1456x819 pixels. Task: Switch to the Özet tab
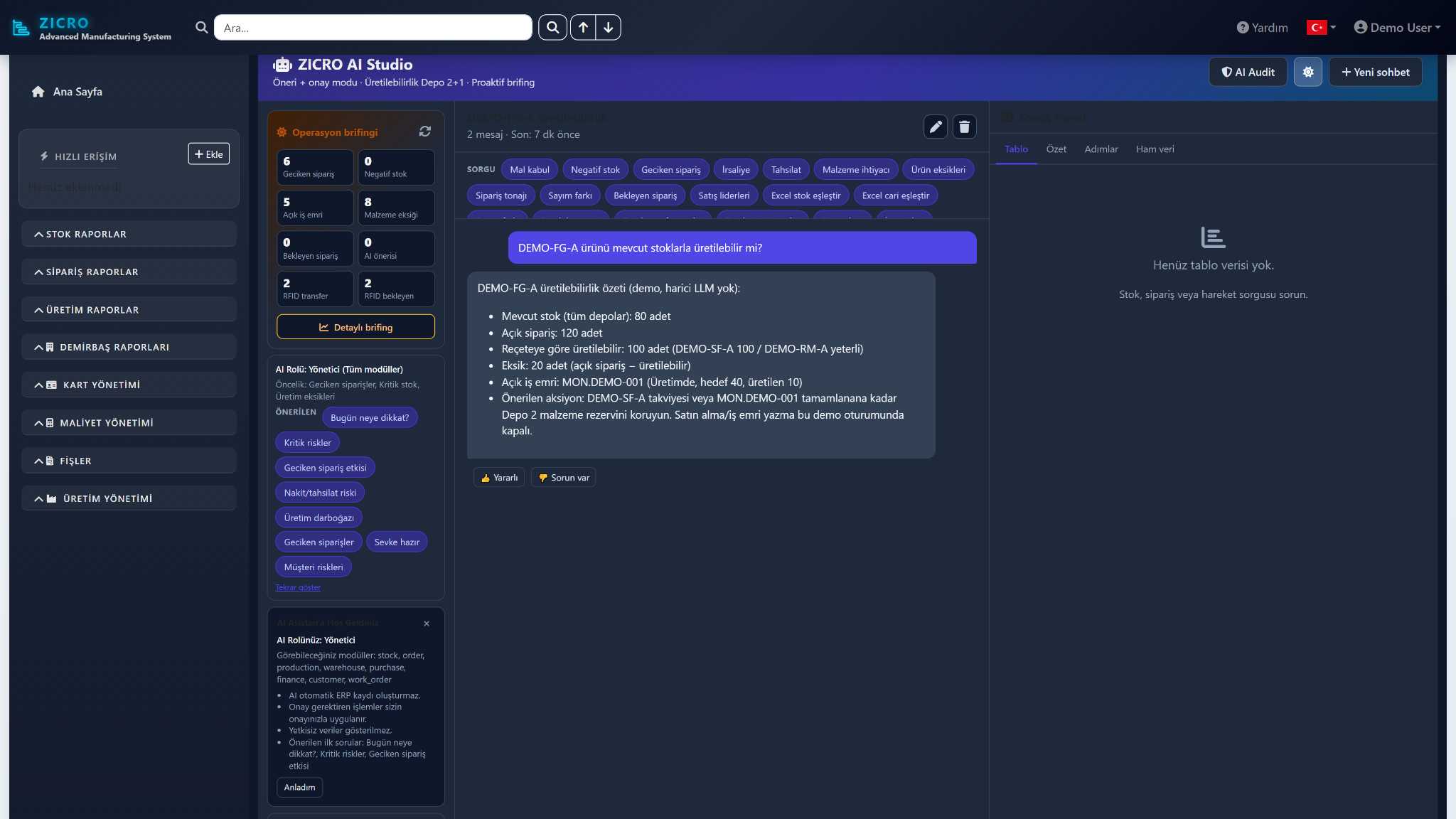coord(1056,149)
